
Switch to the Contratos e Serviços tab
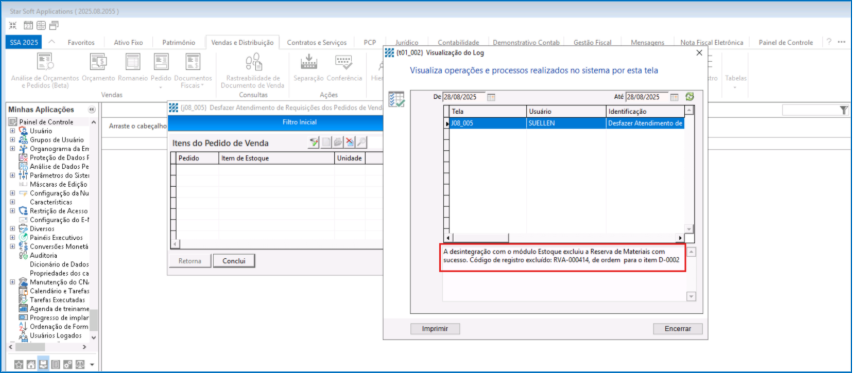click(317, 42)
